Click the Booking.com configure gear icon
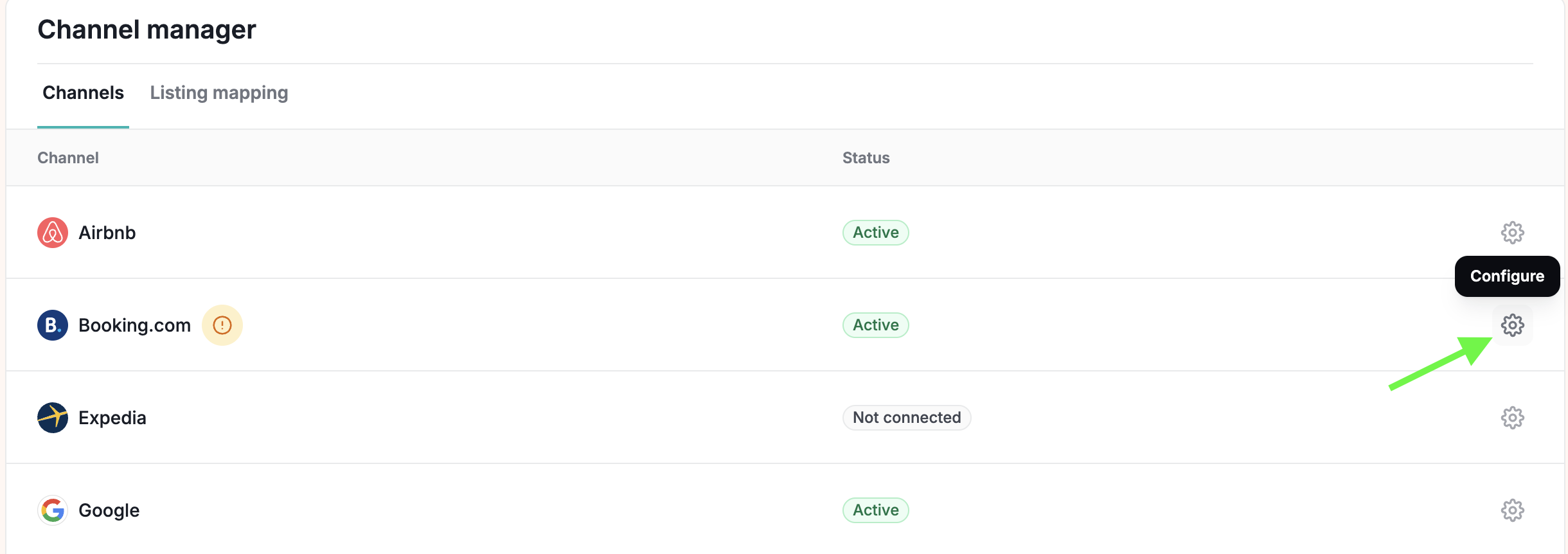Image resolution: width=1568 pixels, height=554 pixels. click(1512, 325)
